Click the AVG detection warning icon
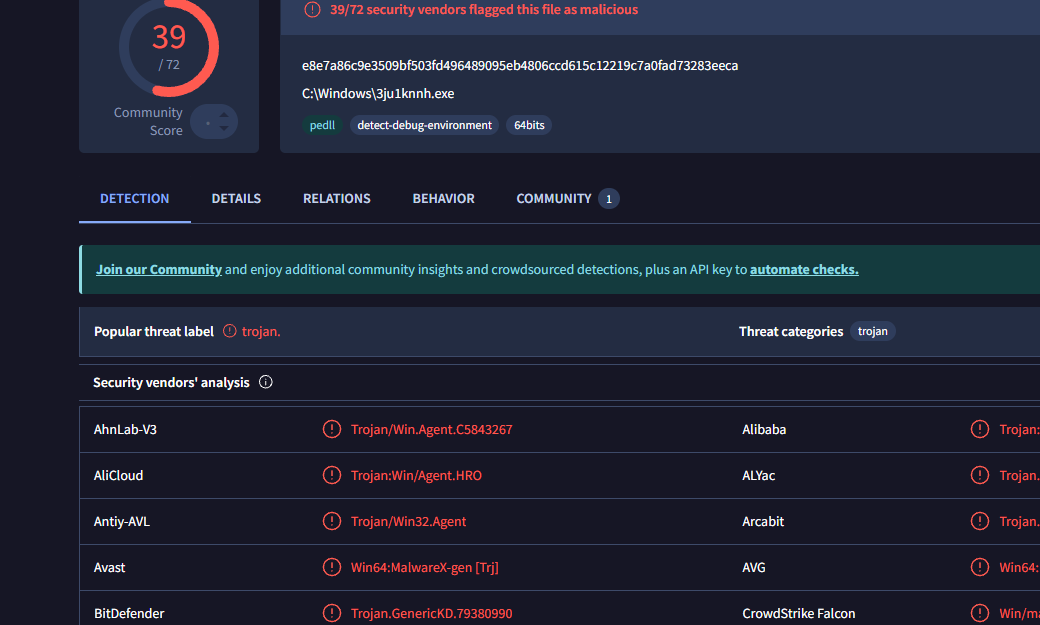This screenshot has height=625, width=1040. pyautogui.click(x=980, y=567)
